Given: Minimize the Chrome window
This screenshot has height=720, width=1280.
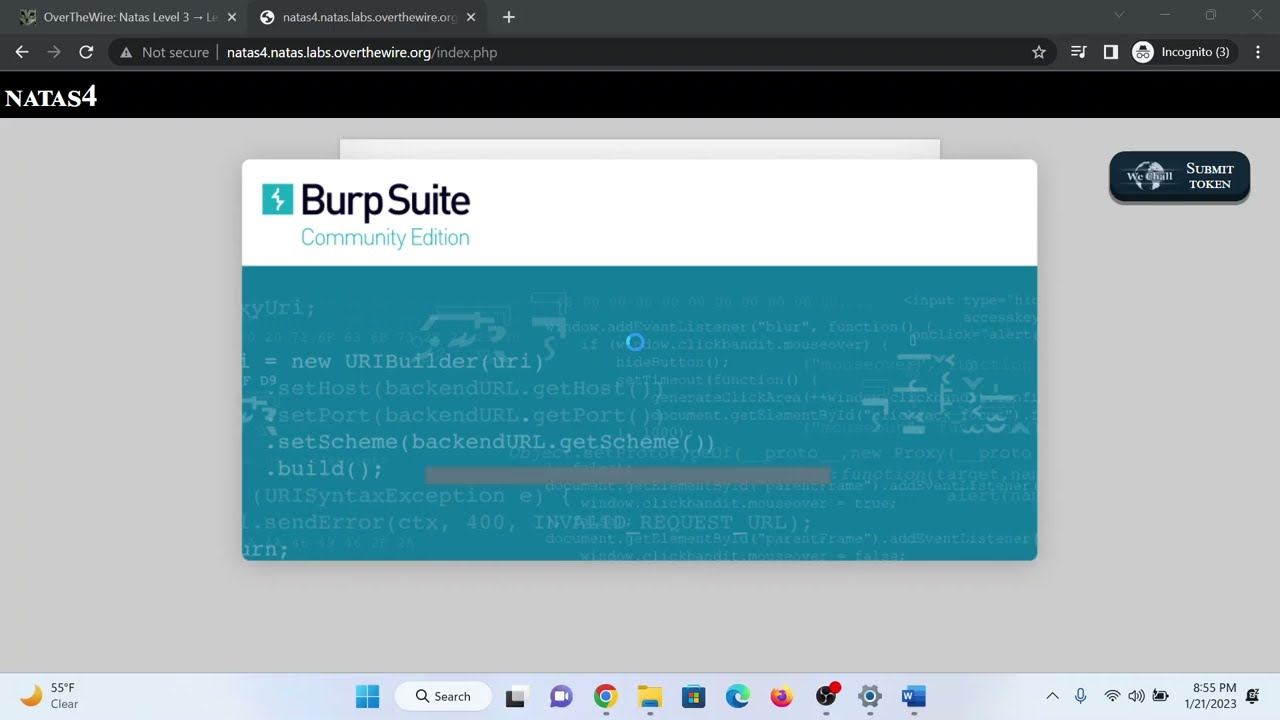Looking at the screenshot, I should click(x=1165, y=15).
